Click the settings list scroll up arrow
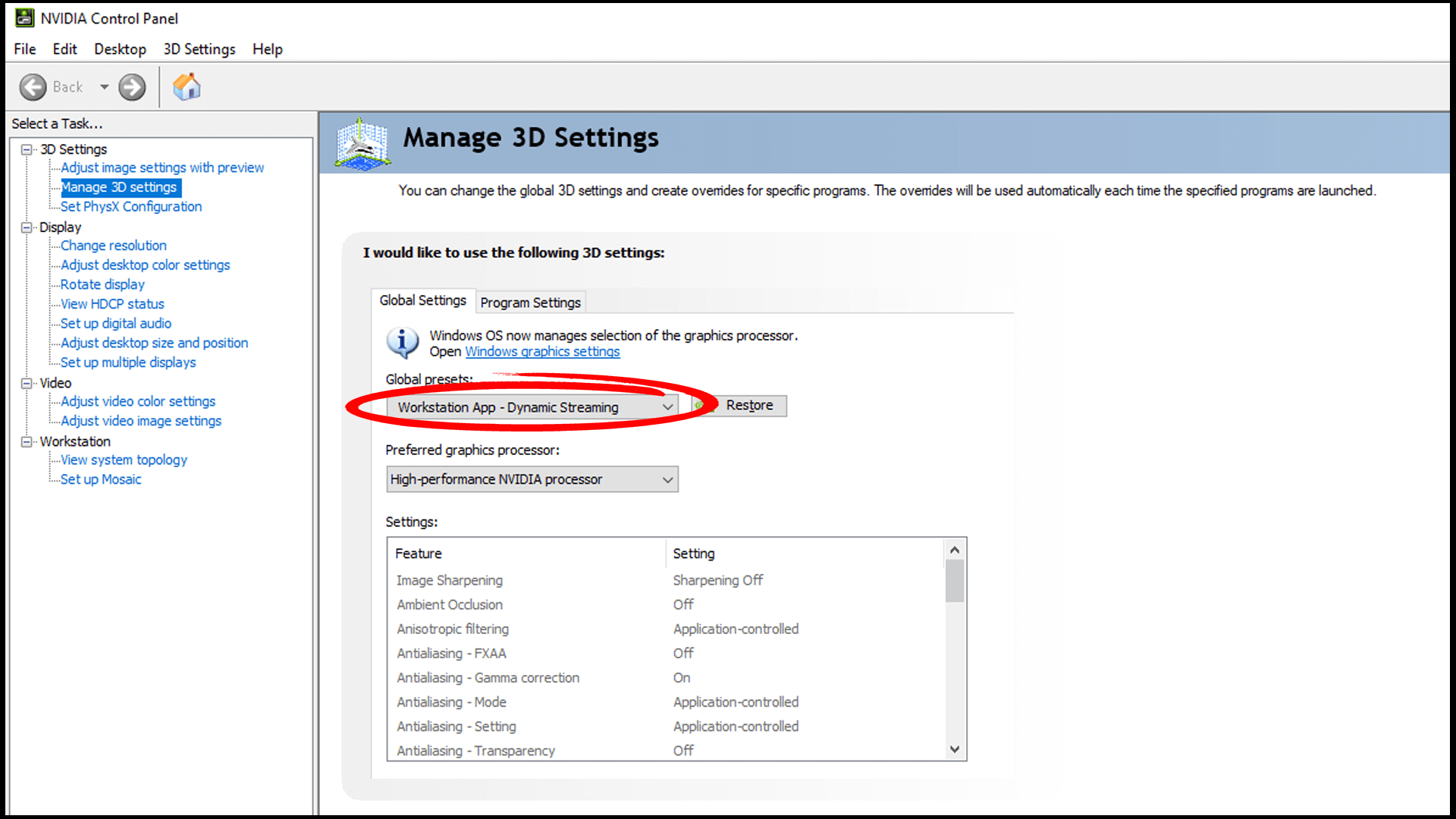This screenshot has width=1456, height=819. pyautogui.click(x=955, y=550)
